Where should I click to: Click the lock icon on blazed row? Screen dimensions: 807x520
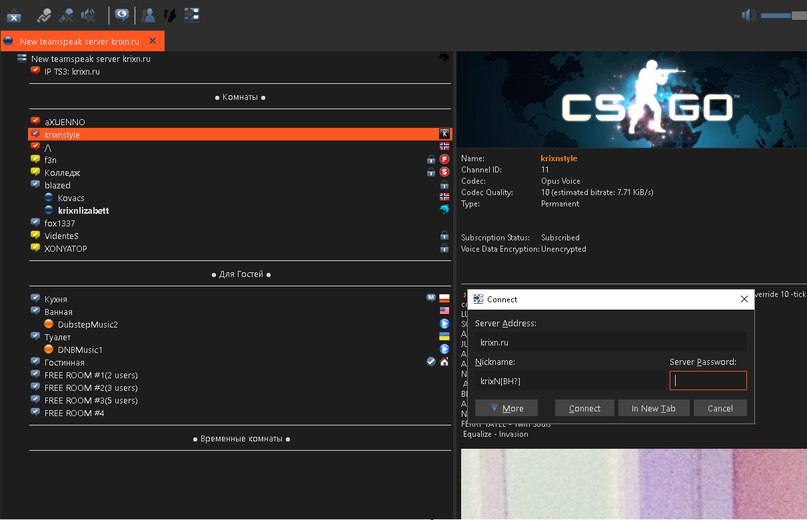[445, 185]
